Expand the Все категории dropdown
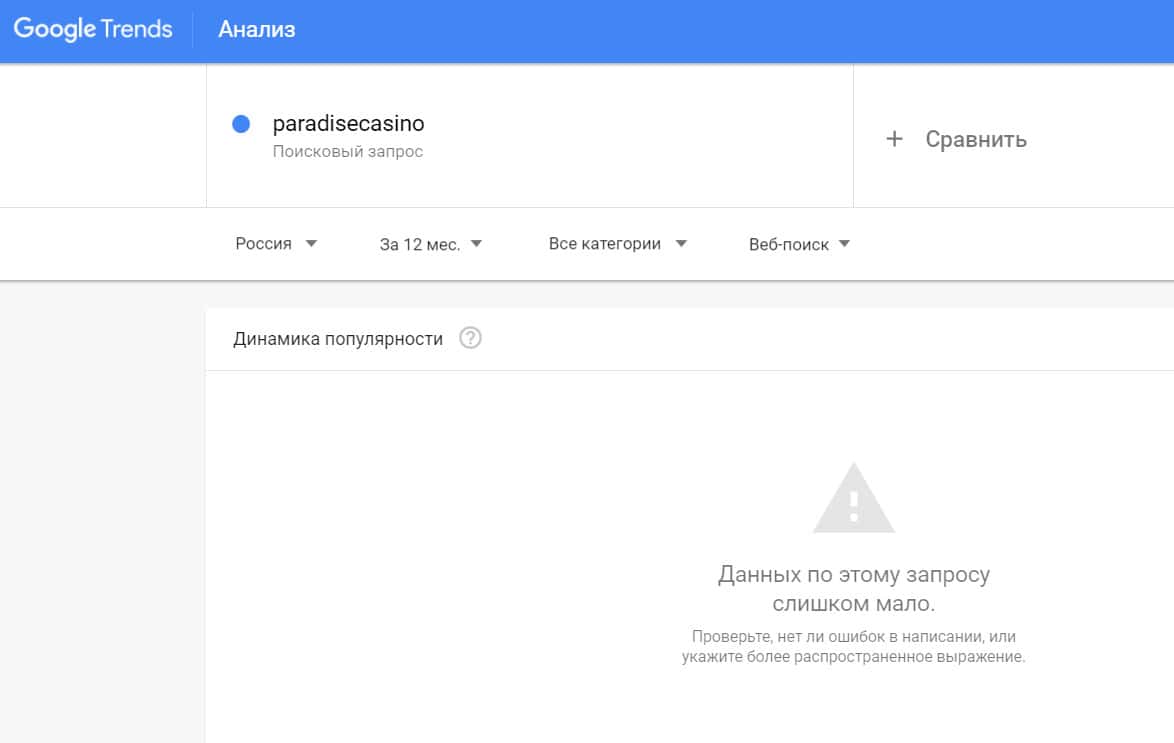The height and width of the screenshot is (743, 1174). (605, 244)
